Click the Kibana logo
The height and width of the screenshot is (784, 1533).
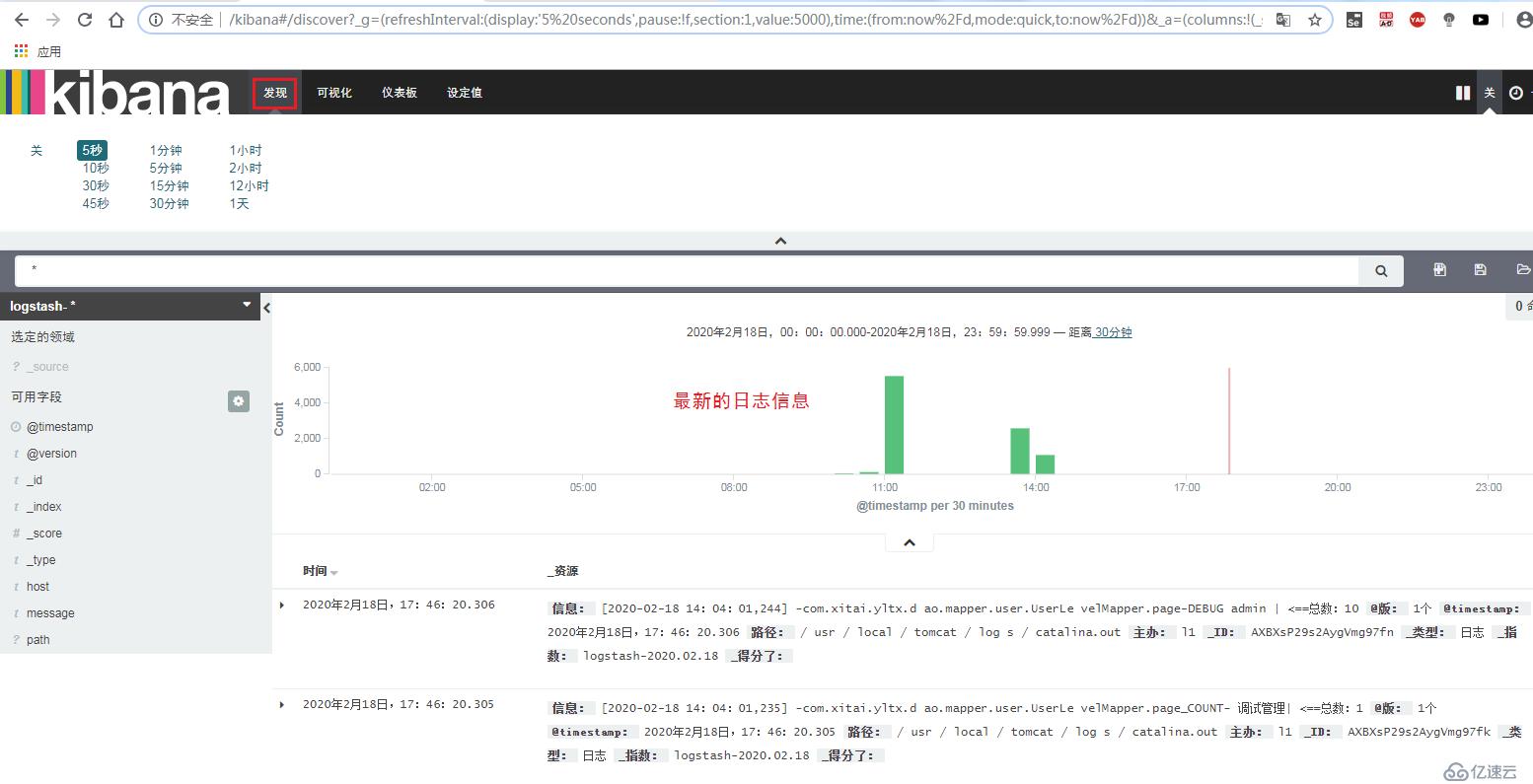[115, 93]
